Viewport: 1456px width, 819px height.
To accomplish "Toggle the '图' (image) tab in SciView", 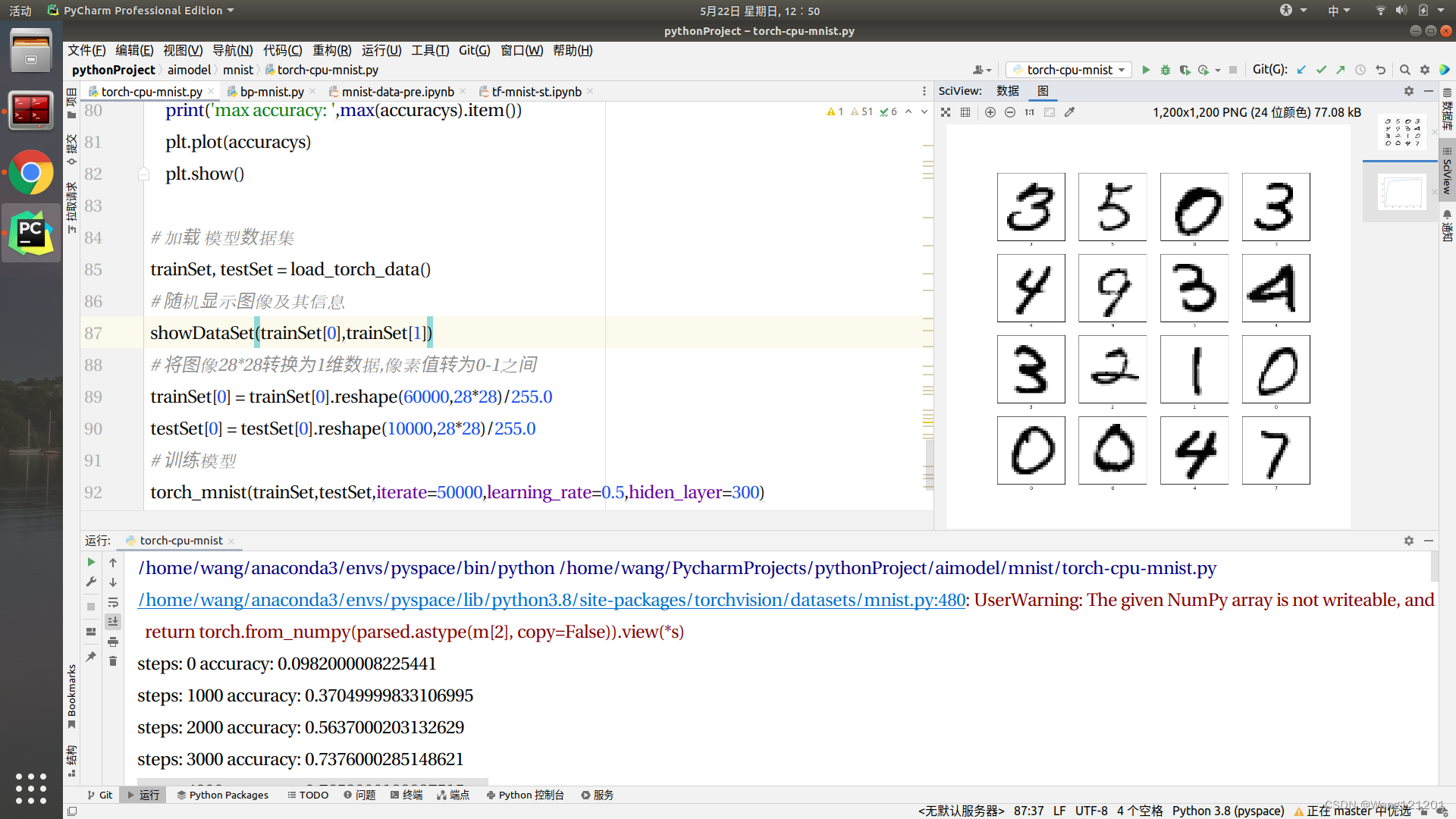I will pyautogui.click(x=1045, y=91).
